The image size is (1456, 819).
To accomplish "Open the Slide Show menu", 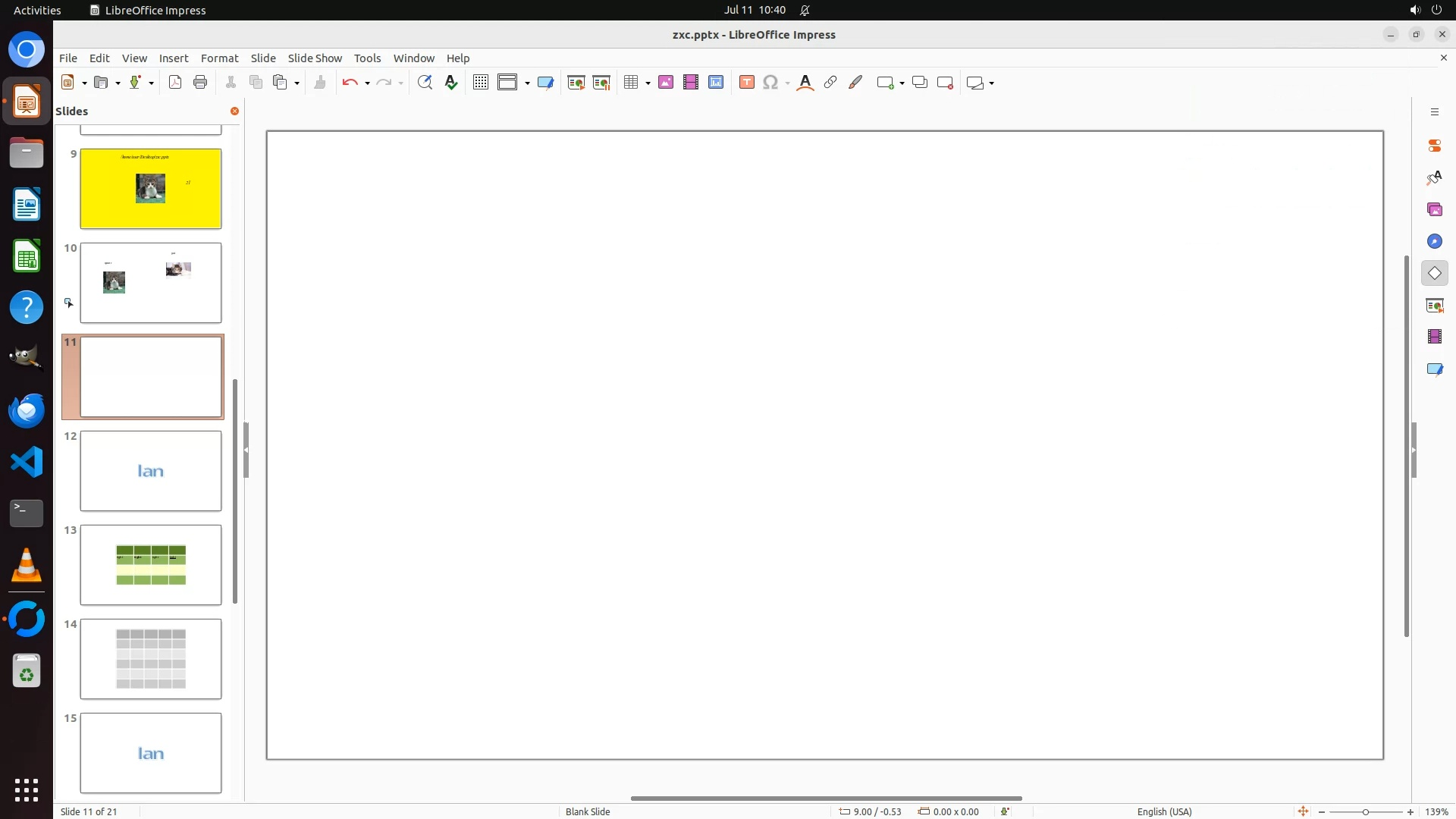I will click(x=315, y=58).
